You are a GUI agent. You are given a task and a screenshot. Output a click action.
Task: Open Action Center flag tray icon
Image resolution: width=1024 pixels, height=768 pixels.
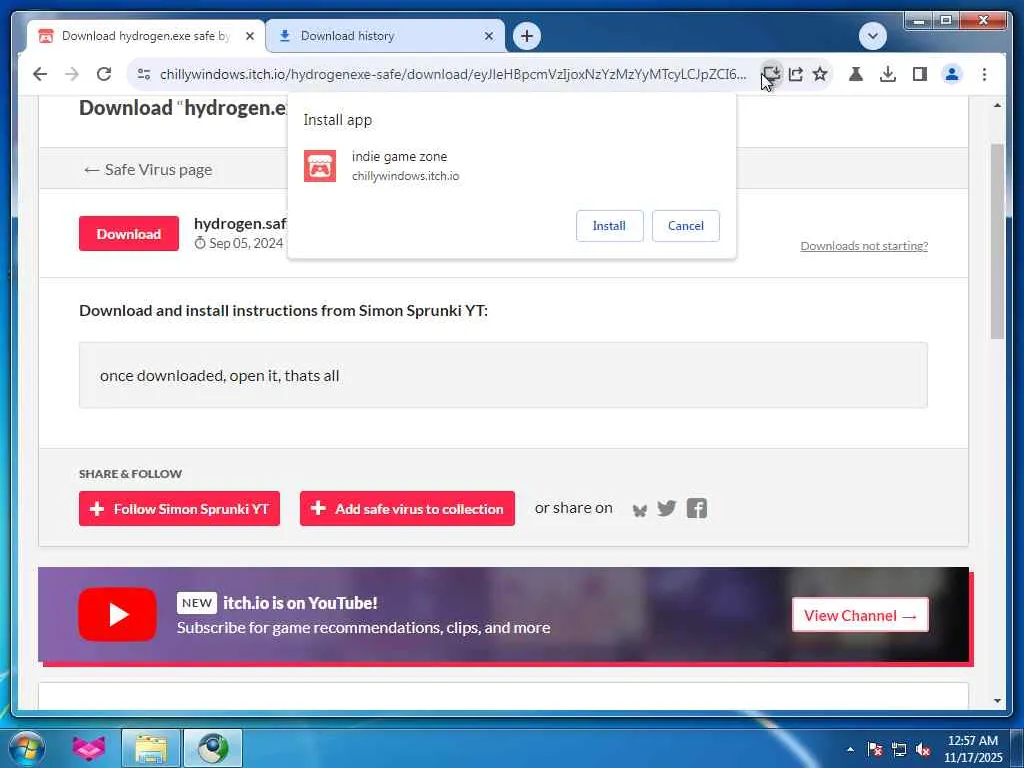[x=874, y=749]
